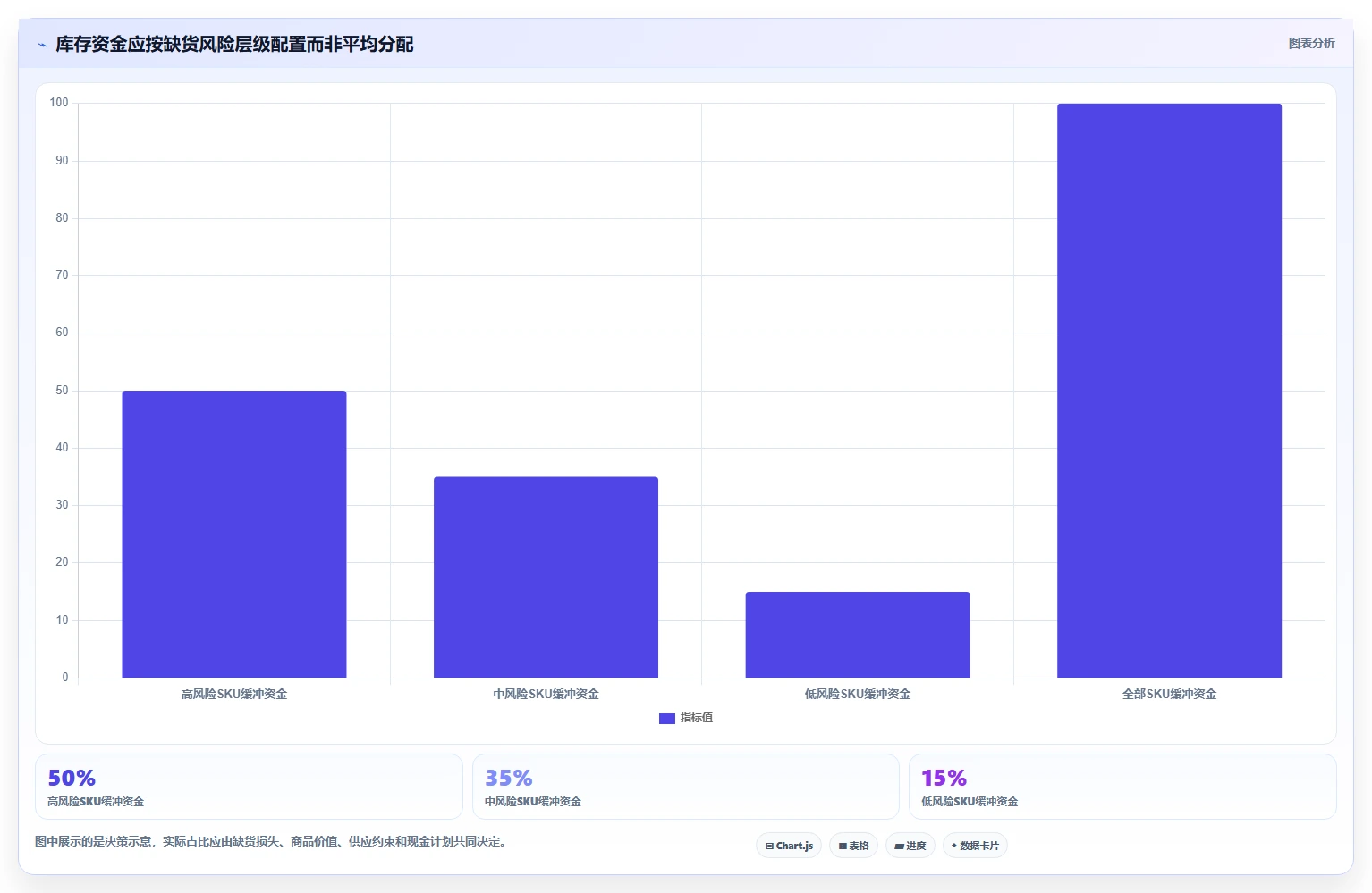Click the small icon inside the Chart.js tag

(769, 846)
